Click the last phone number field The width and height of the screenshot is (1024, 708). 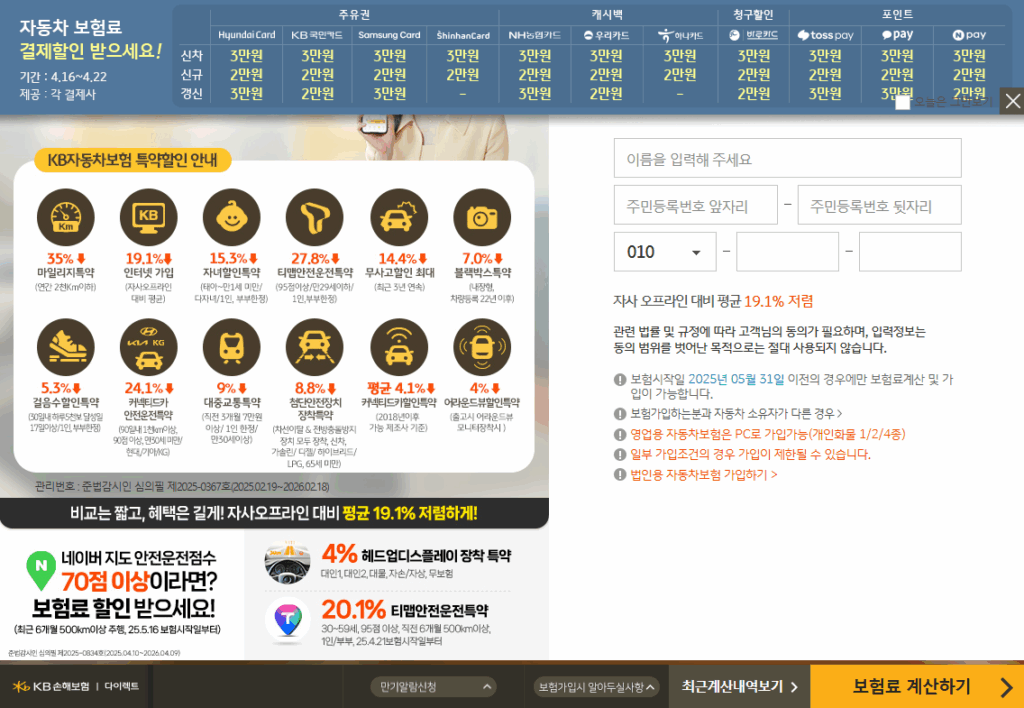coord(910,251)
